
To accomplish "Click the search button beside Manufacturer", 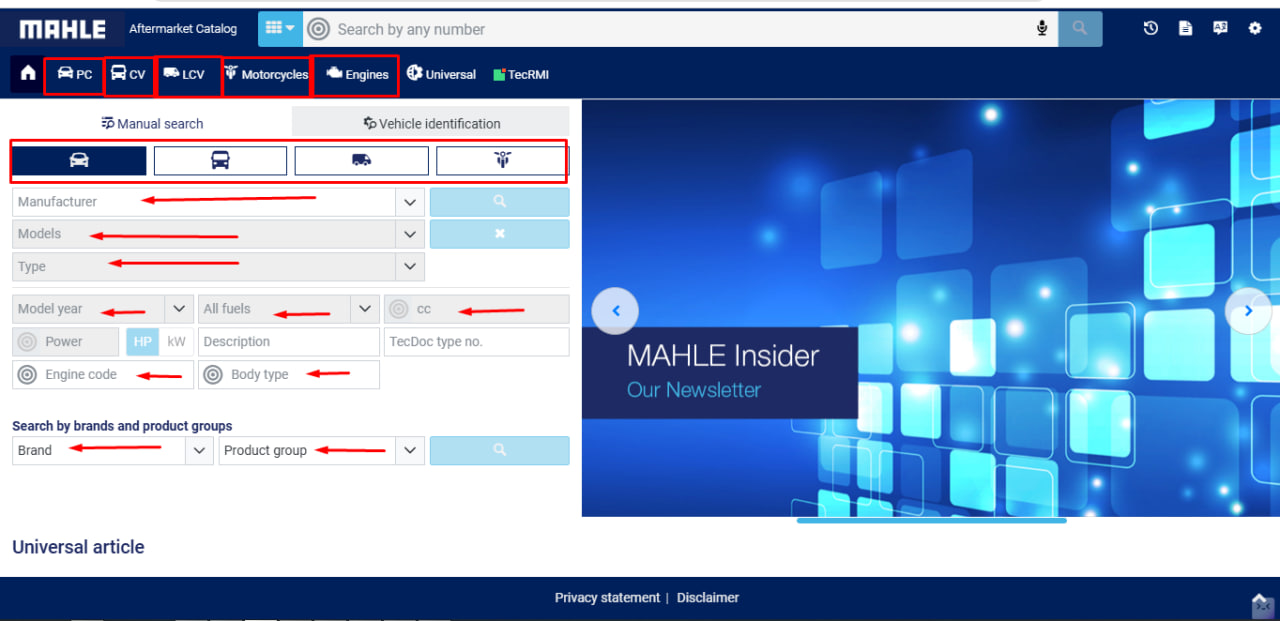I will 499,202.
